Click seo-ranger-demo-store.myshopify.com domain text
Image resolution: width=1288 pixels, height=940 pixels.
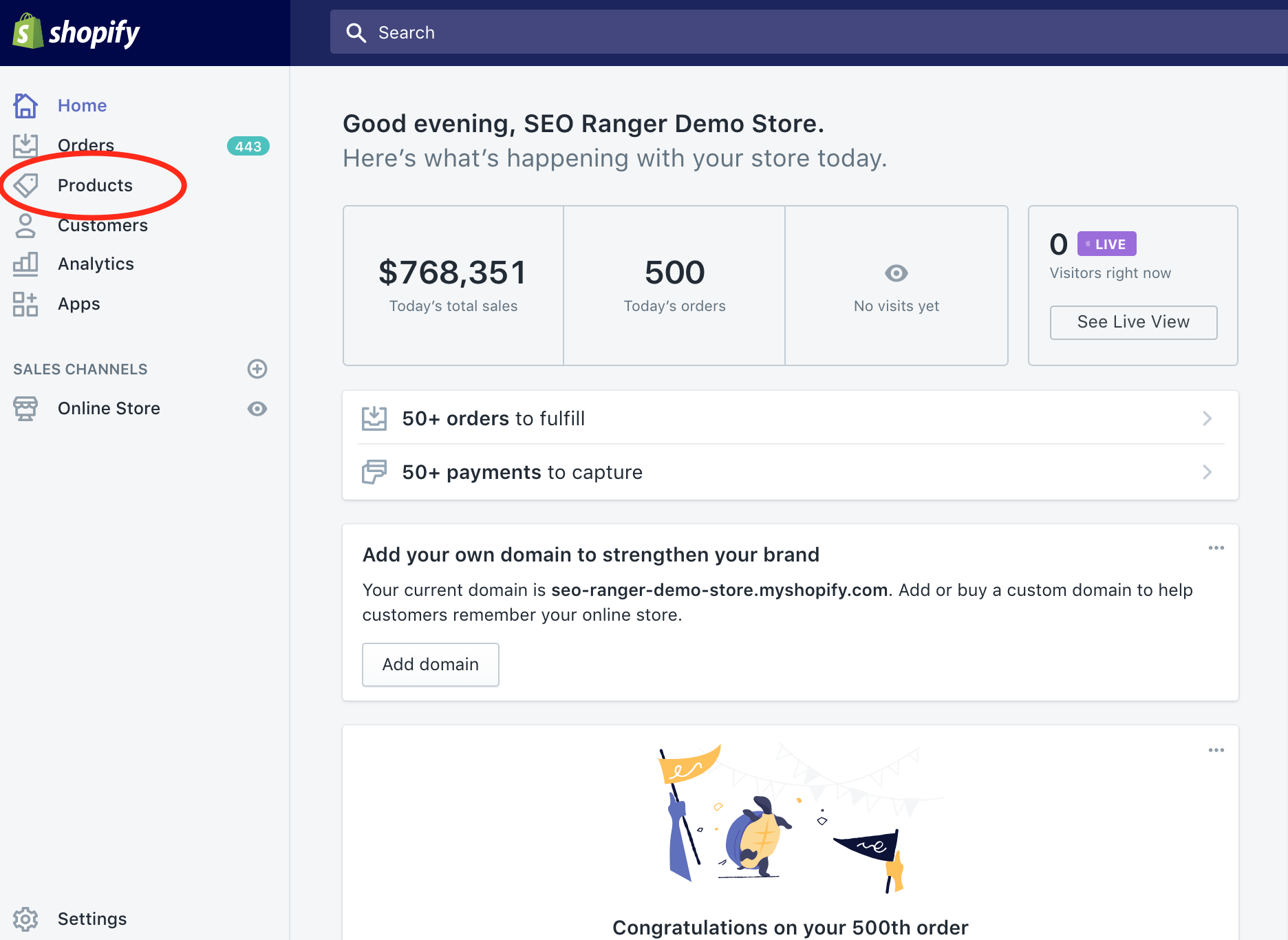tap(719, 590)
